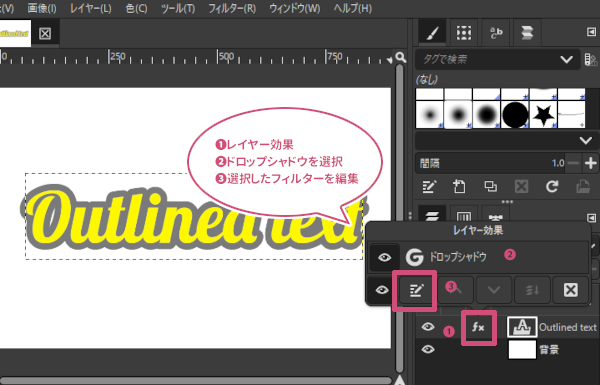
Task: Click the Outlined text layer thumbnail
Action: click(522, 327)
